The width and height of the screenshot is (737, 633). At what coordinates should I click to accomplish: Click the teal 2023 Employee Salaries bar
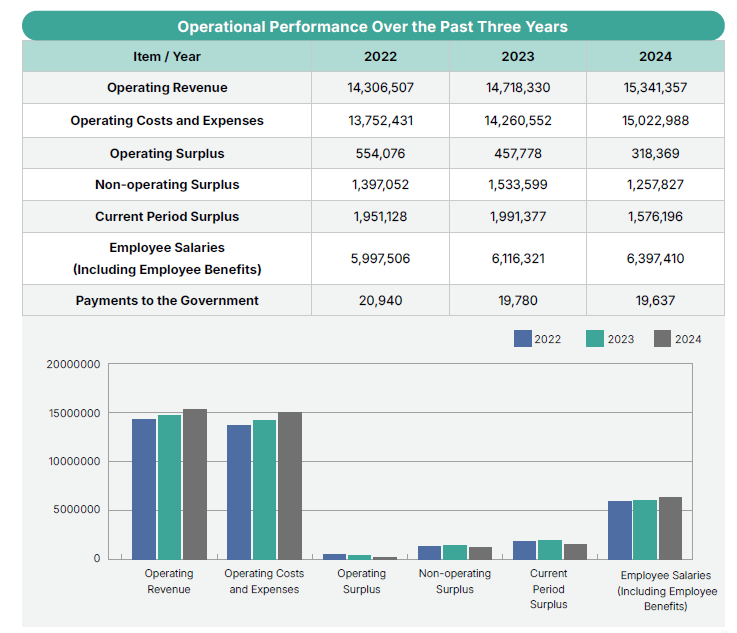pyautogui.click(x=645, y=529)
